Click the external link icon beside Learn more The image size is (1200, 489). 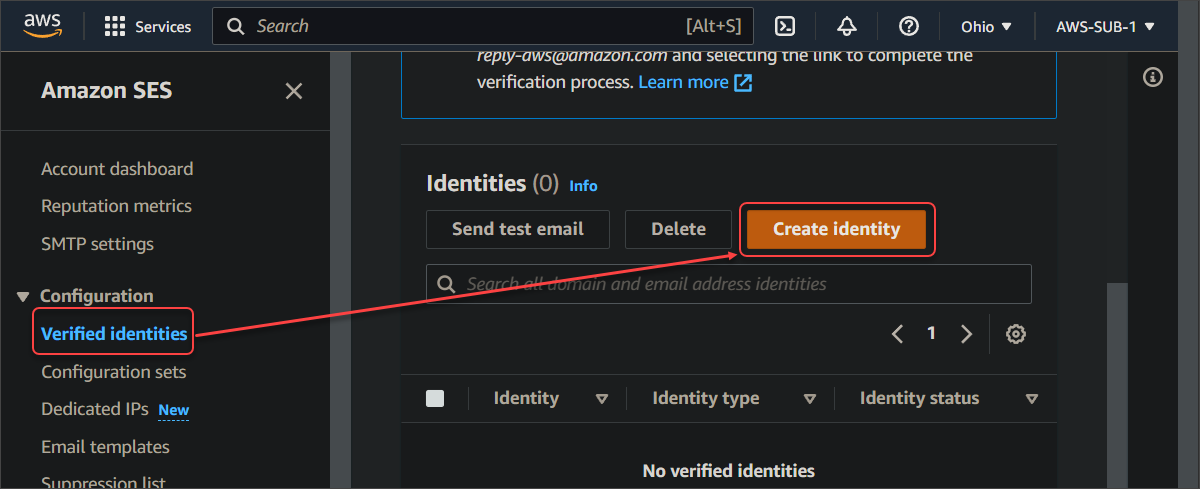click(743, 82)
